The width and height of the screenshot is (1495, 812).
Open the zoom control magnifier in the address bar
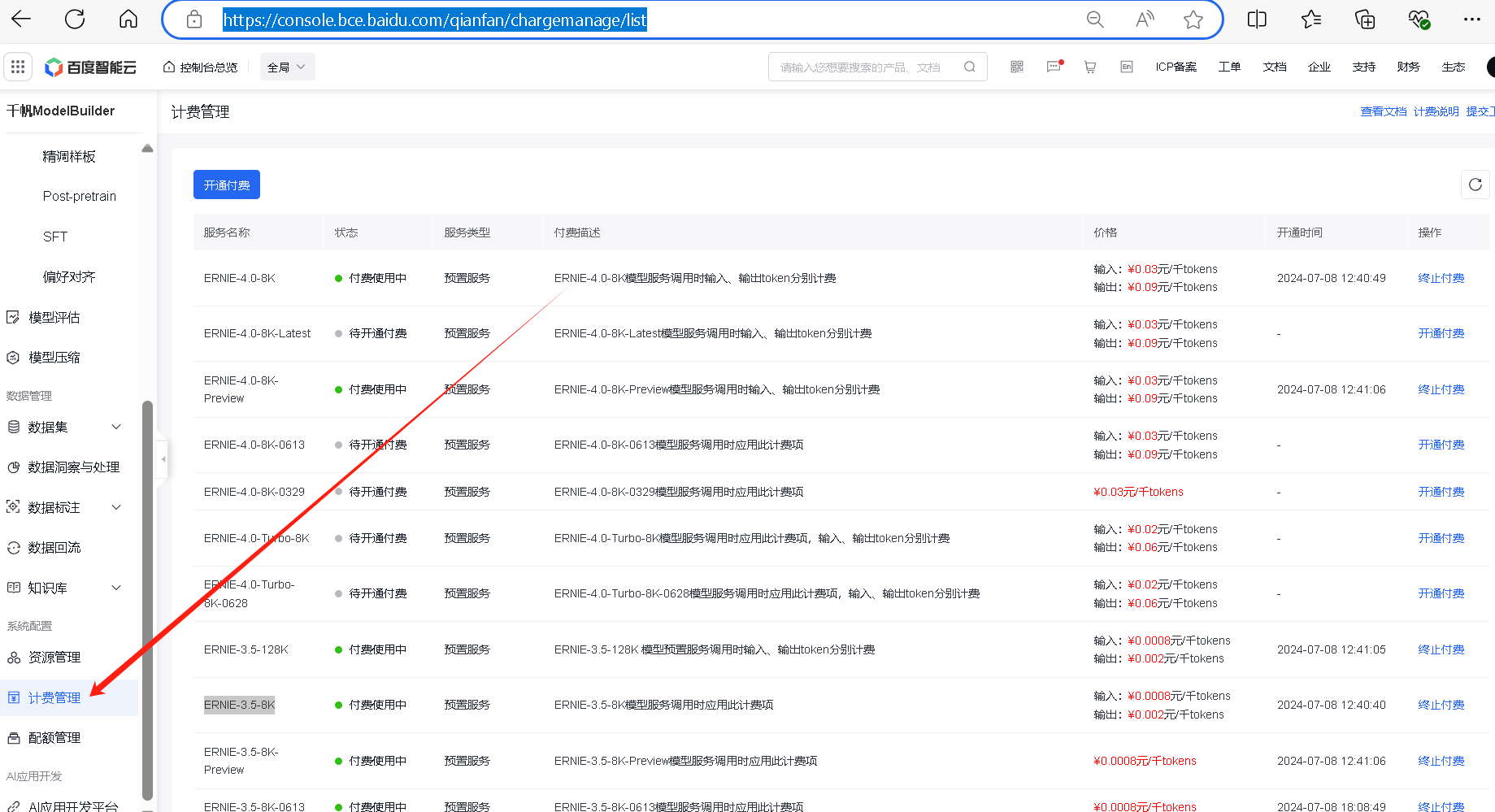click(1095, 20)
